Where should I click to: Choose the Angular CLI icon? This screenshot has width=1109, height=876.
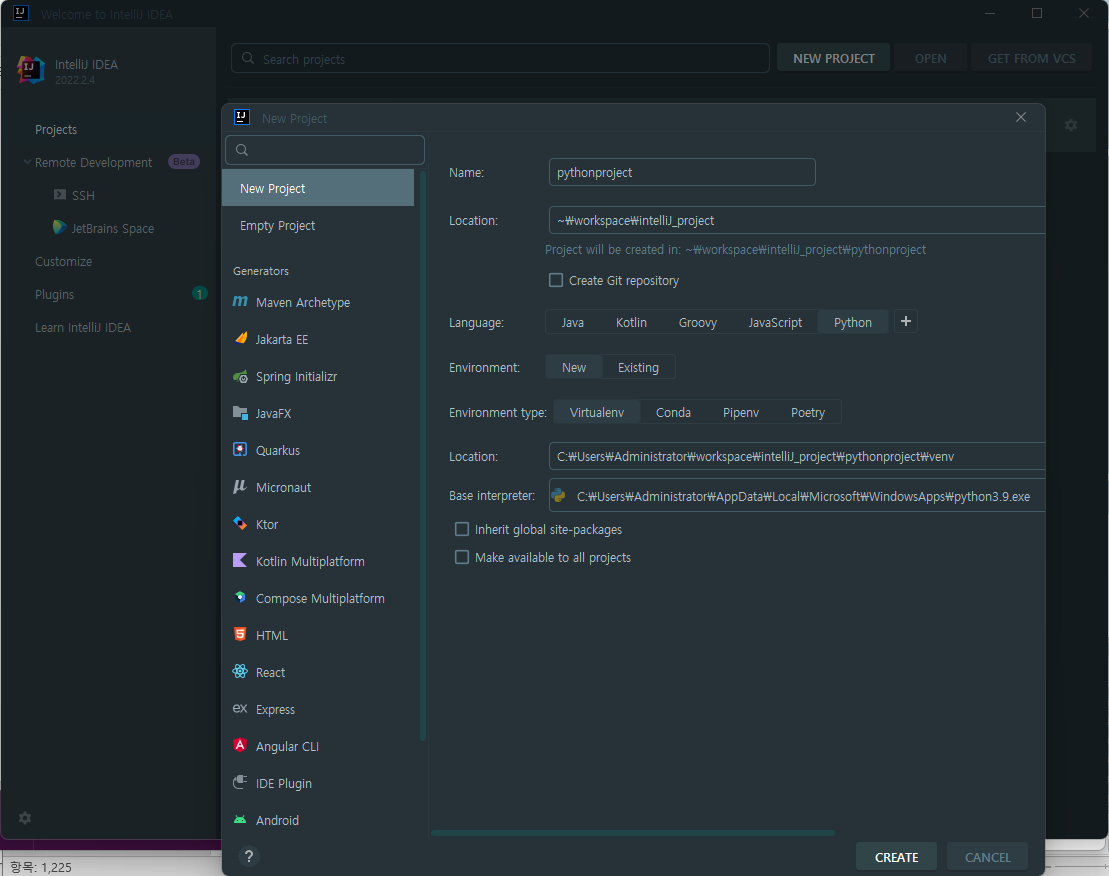(240, 745)
